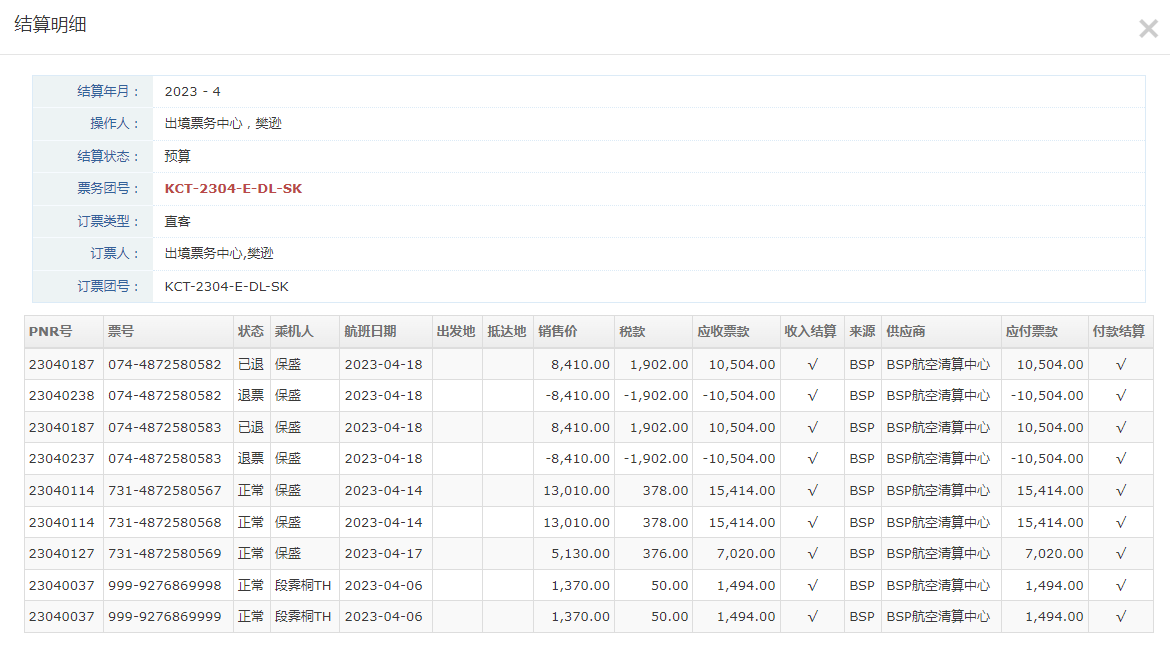Click the PNR 23040127 cell
Image resolution: width=1170 pixels, height=650 pixels.
point(61,554)
